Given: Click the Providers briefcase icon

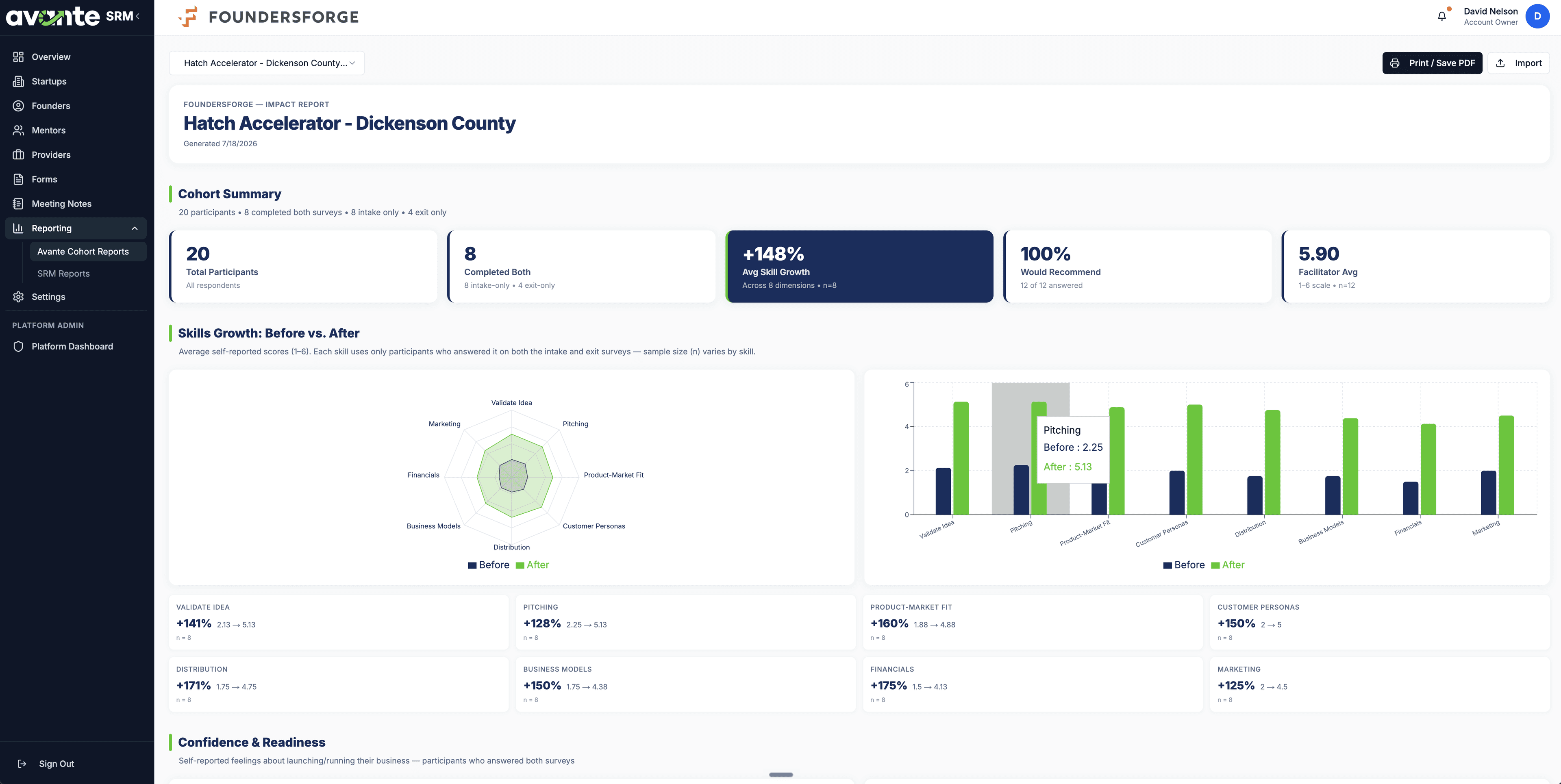Looking at the screenshot, I should (18, 155).
